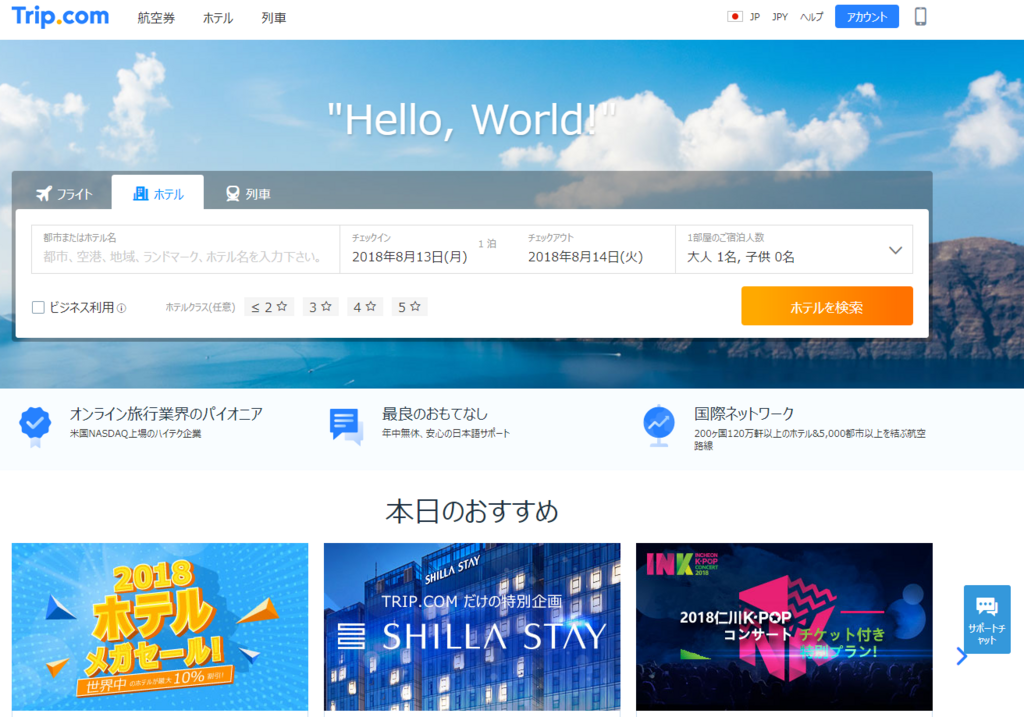Open the サポートチャット widget

pyautogui.click(x=987, y=619)
